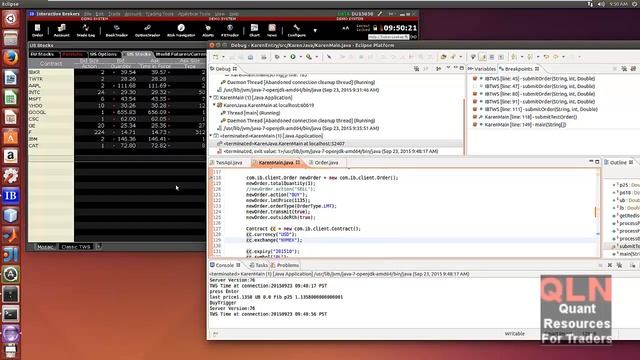Image resolution: width=640 pixels, height=360 pixels.
Task: Click the AAPL row in the US Stocks list
Action: (117, 86)
